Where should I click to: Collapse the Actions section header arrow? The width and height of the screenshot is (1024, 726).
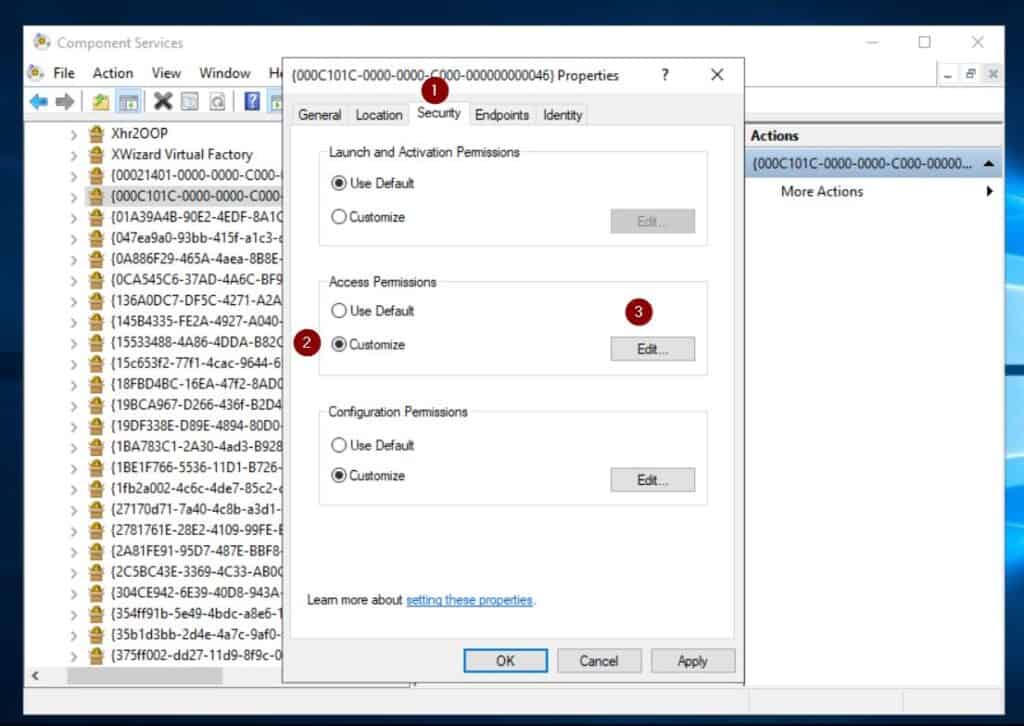coord(989,164)
